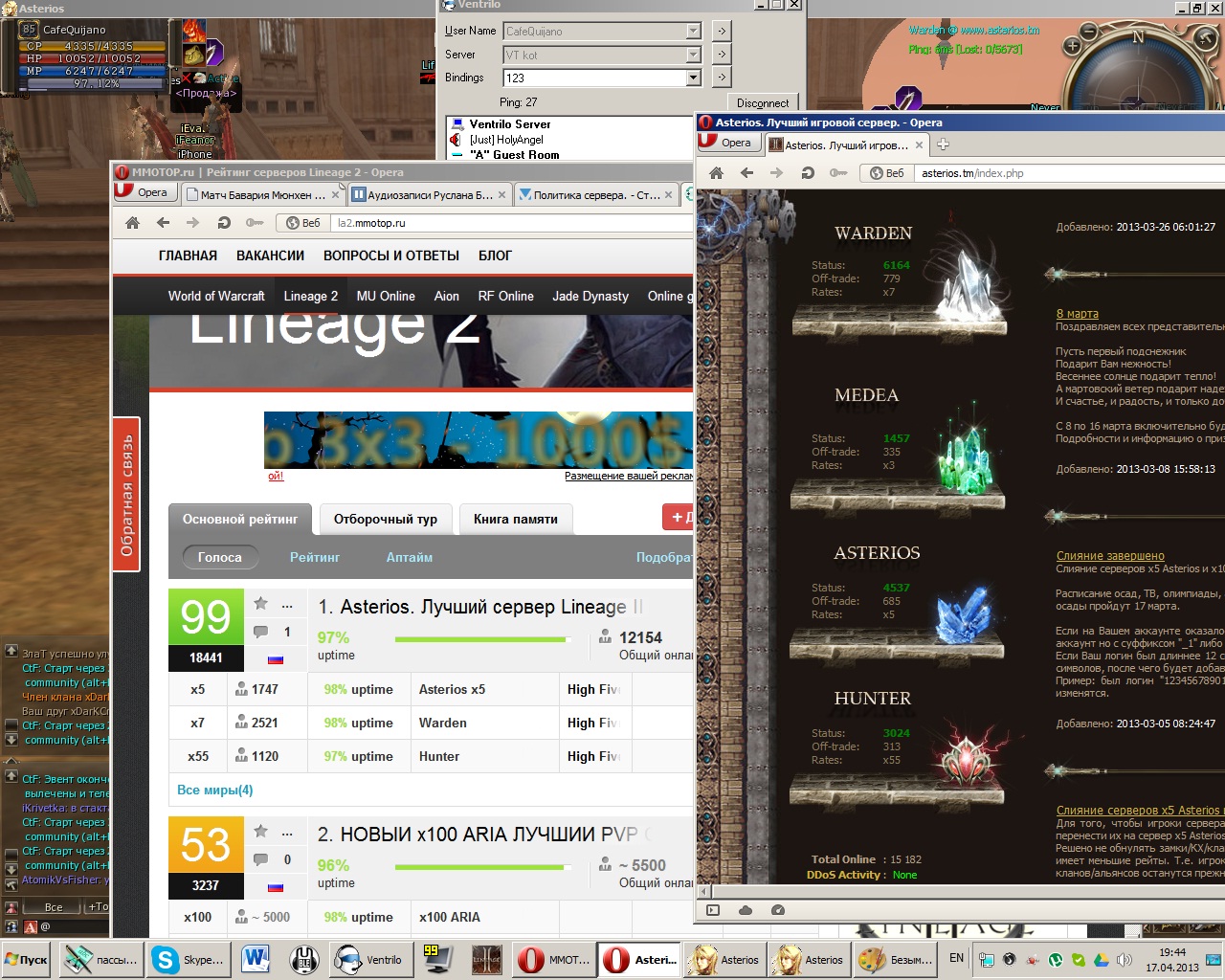This screenshot has height=980, width=1225.
Task: Open new tab in Asterios Opera window
Action: 943,145
